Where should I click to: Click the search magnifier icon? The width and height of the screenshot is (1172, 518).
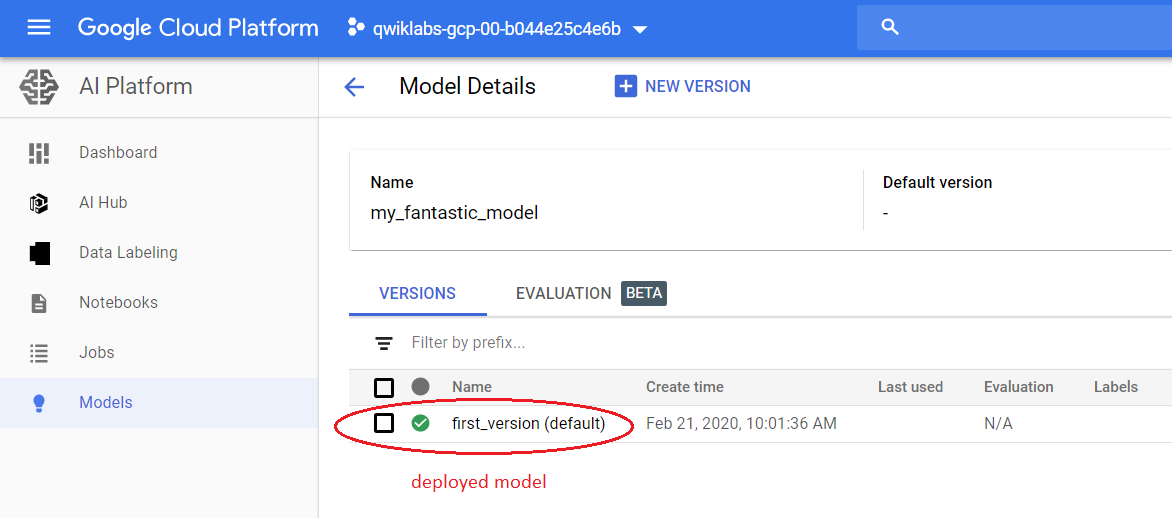coord(889,28)
